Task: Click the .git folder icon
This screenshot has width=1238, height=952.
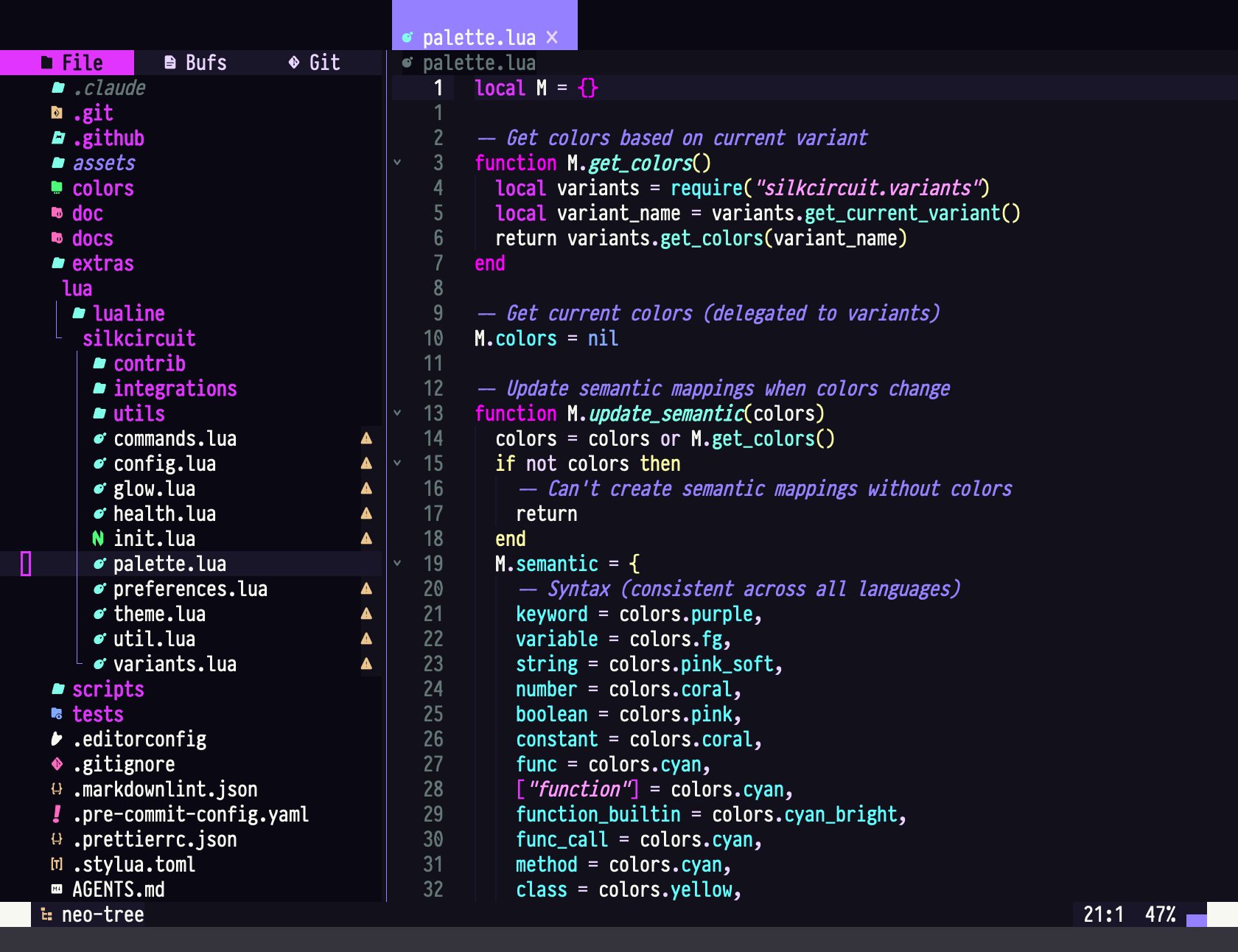Action: [57, 113]
